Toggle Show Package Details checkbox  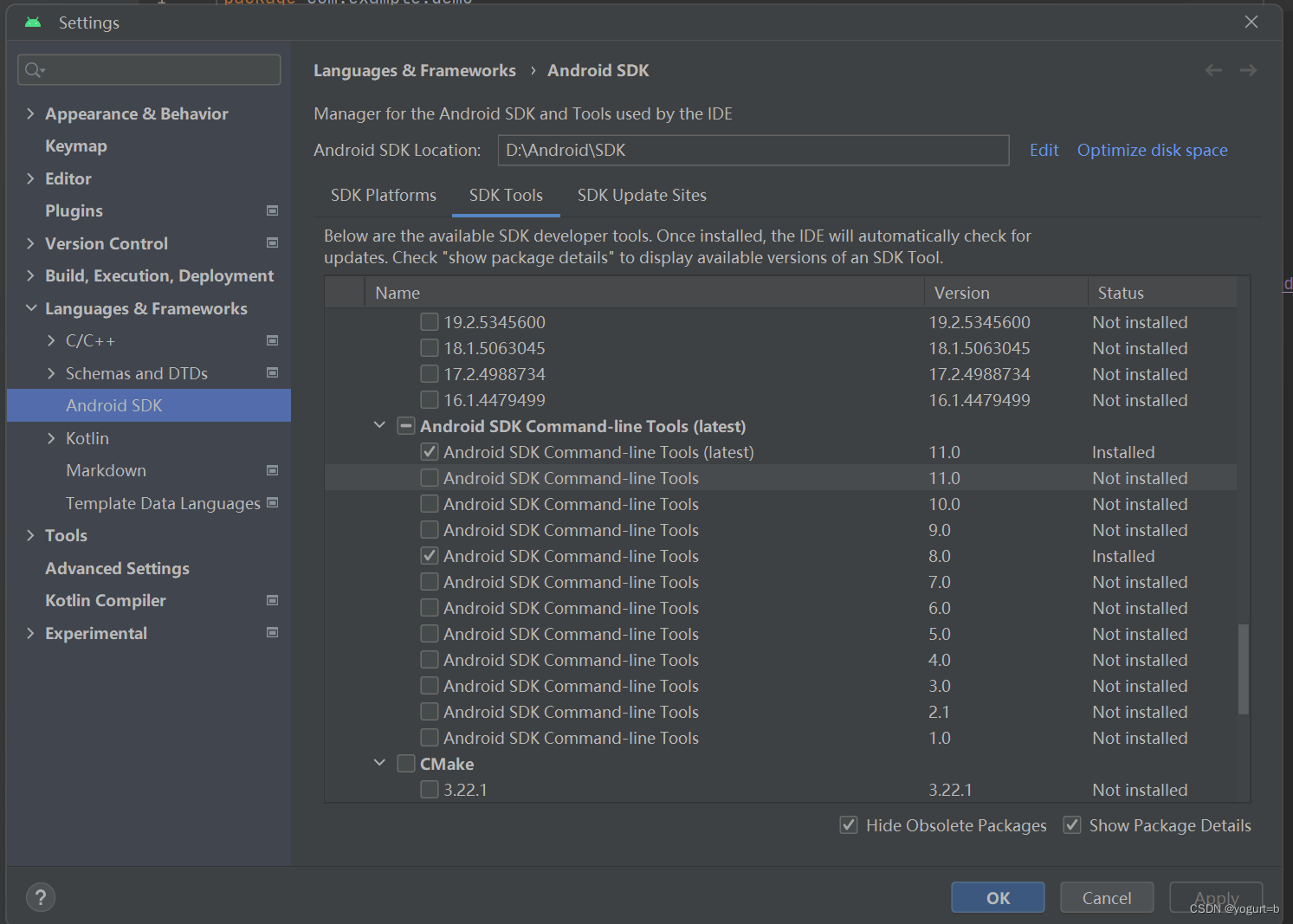(x=1072, y=825)
